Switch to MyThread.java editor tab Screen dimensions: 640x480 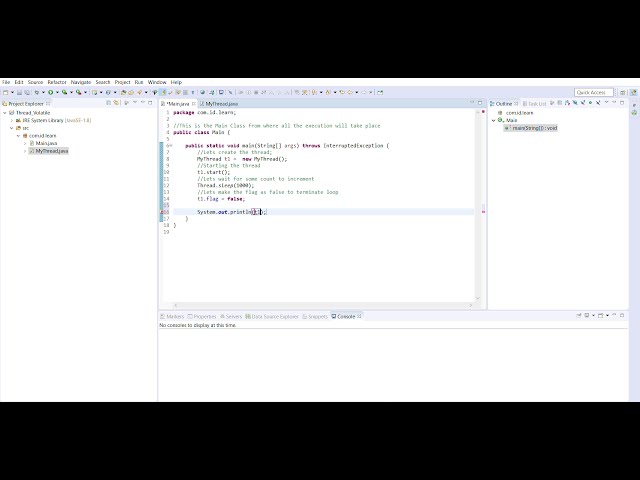coord(221,104)
